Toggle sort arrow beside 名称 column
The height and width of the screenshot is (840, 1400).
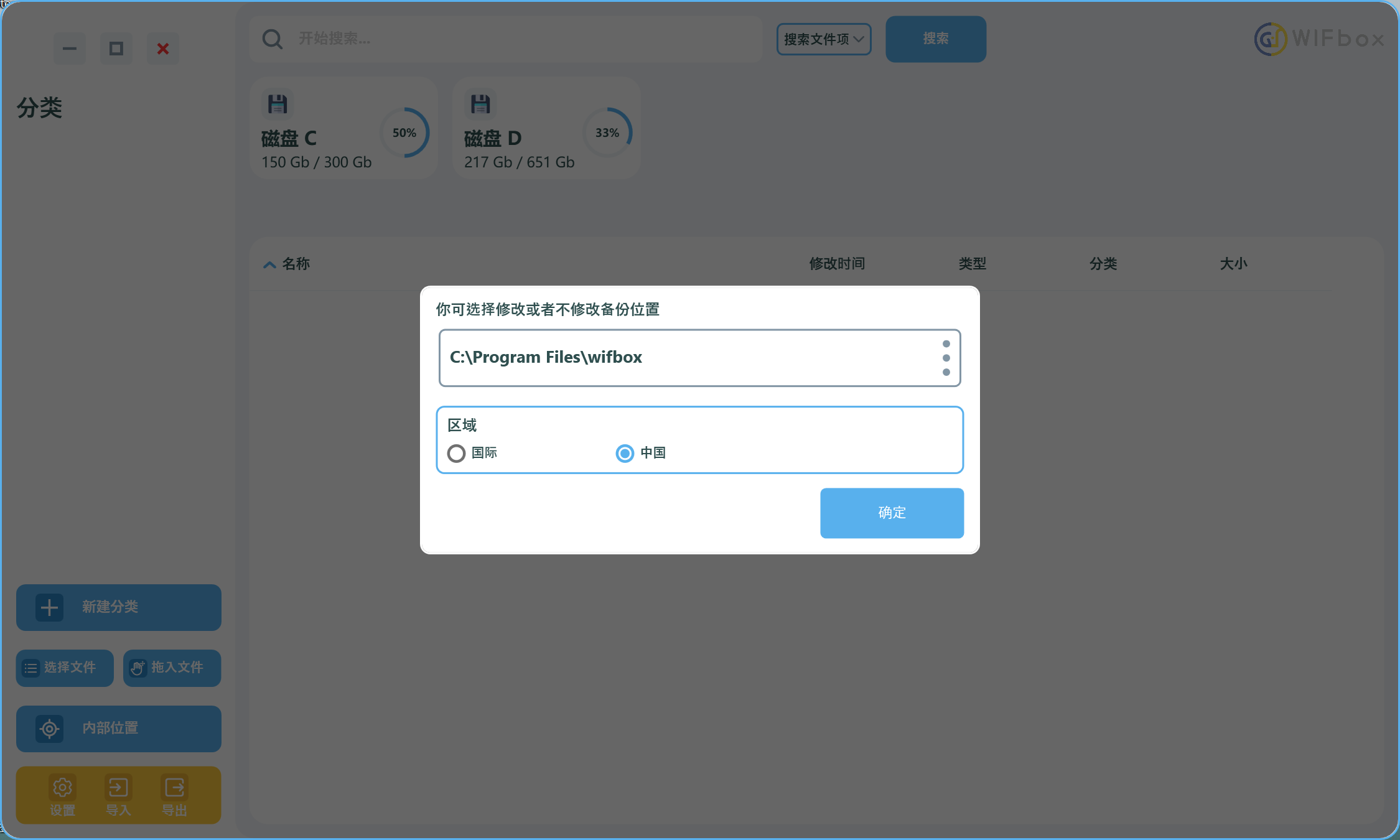click(269, 264)
